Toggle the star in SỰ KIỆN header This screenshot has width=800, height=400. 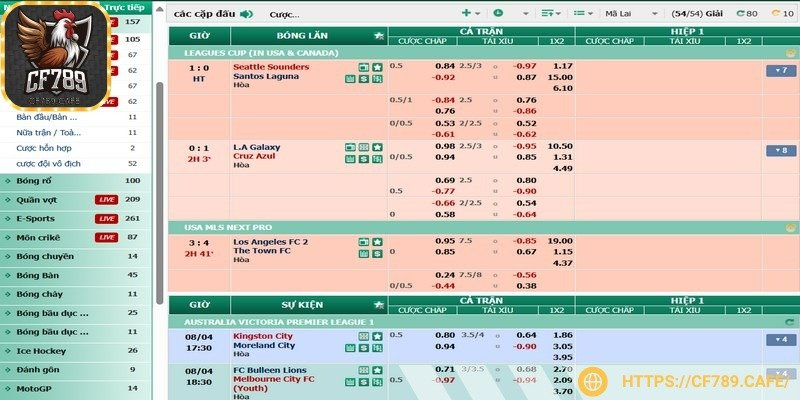tap(379, 305)
